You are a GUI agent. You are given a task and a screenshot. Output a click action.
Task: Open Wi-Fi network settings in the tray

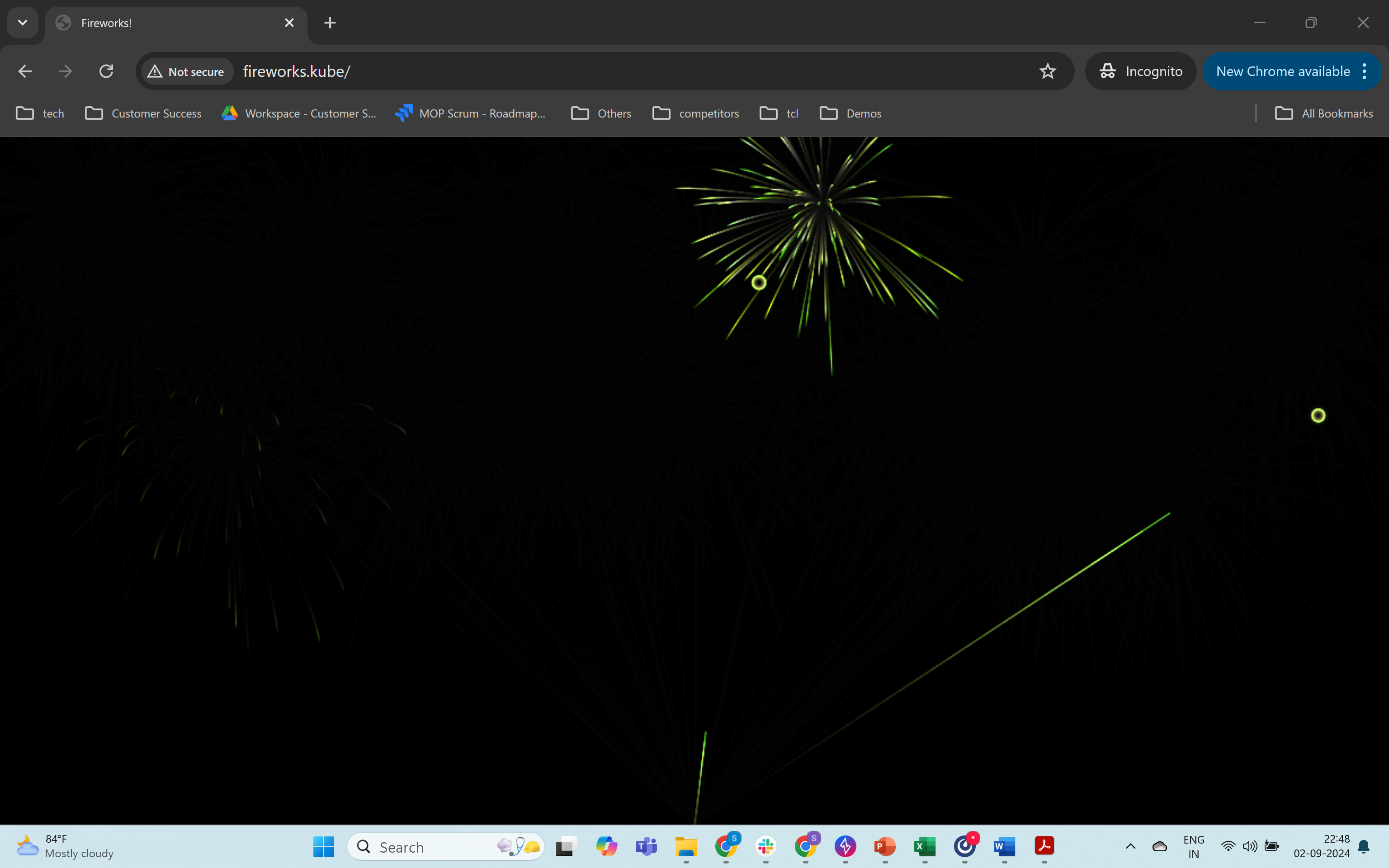pyautogui.click(x=1228, y=846)
